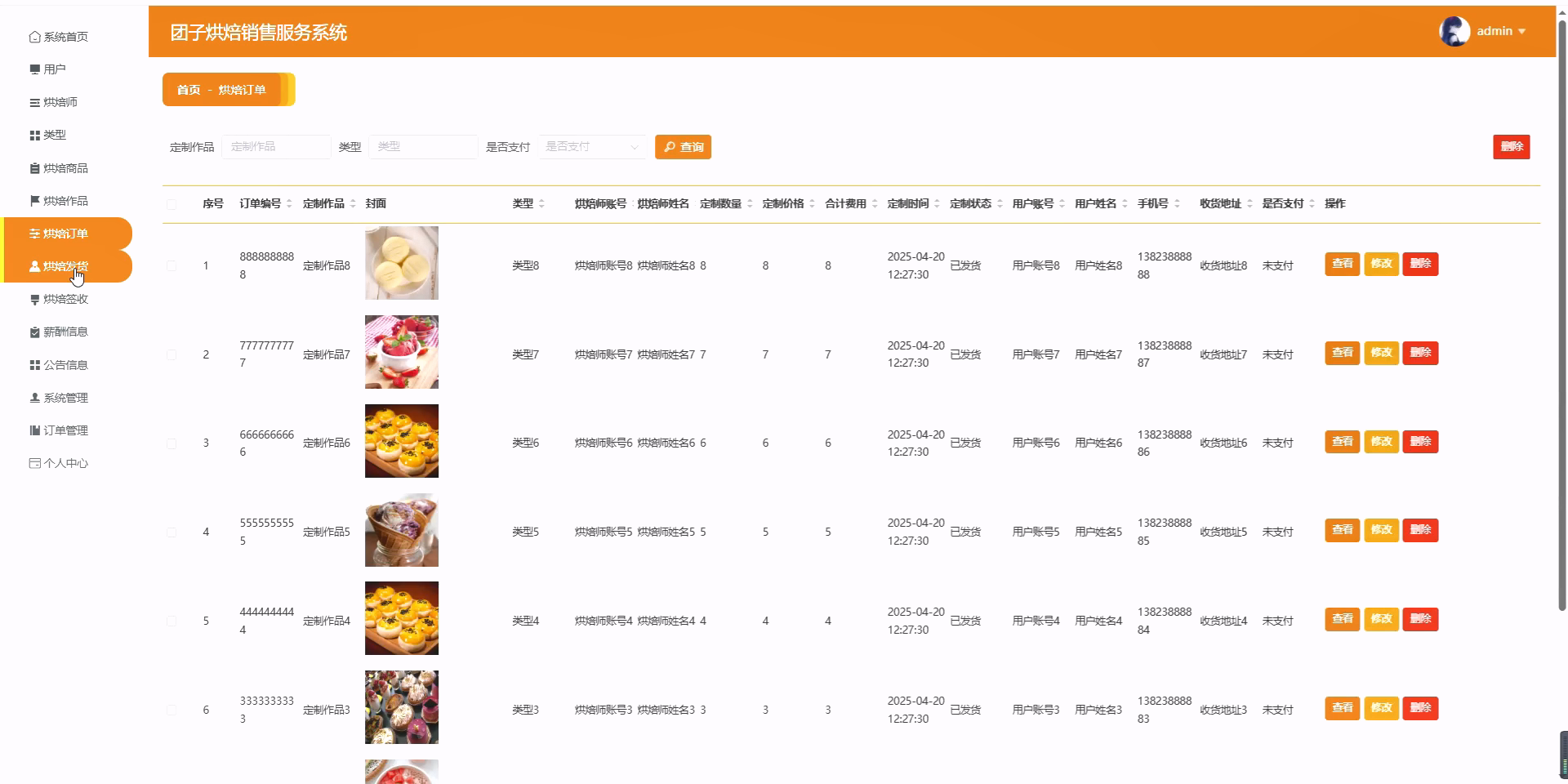Click the grid icon beside 公告信息

(x=34, y=365)
